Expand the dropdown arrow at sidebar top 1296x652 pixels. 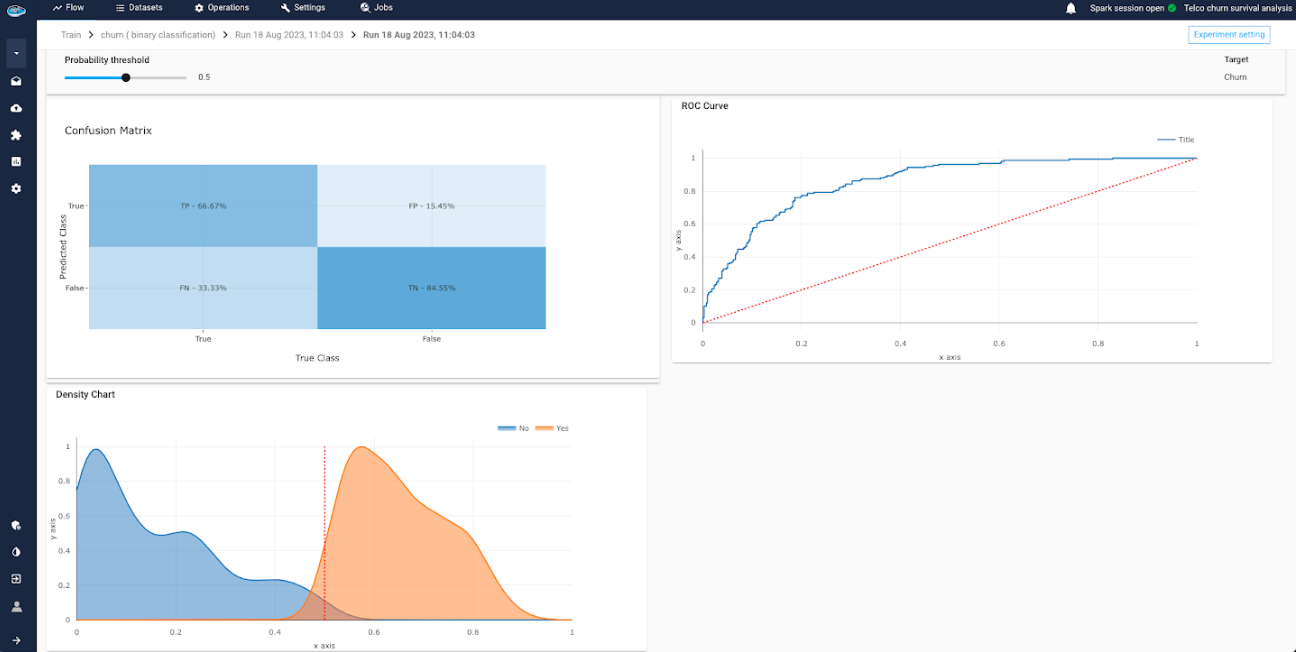[16, 52]
